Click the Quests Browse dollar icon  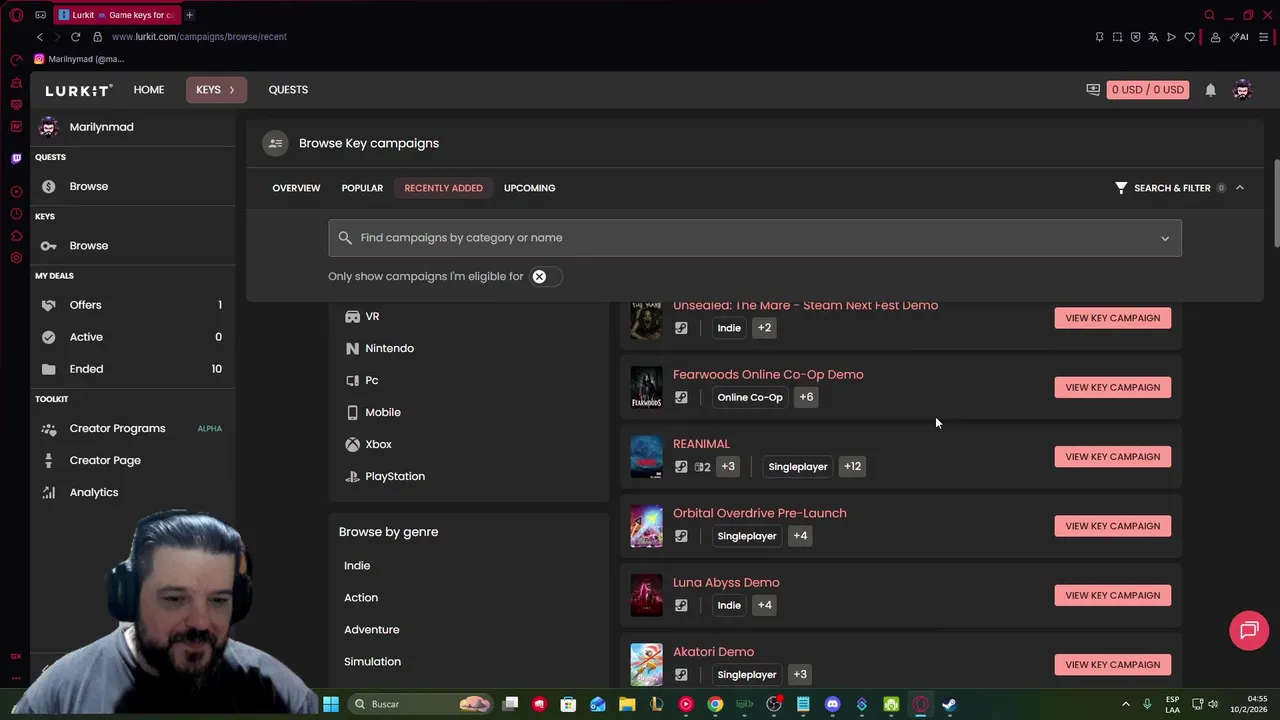48,186
